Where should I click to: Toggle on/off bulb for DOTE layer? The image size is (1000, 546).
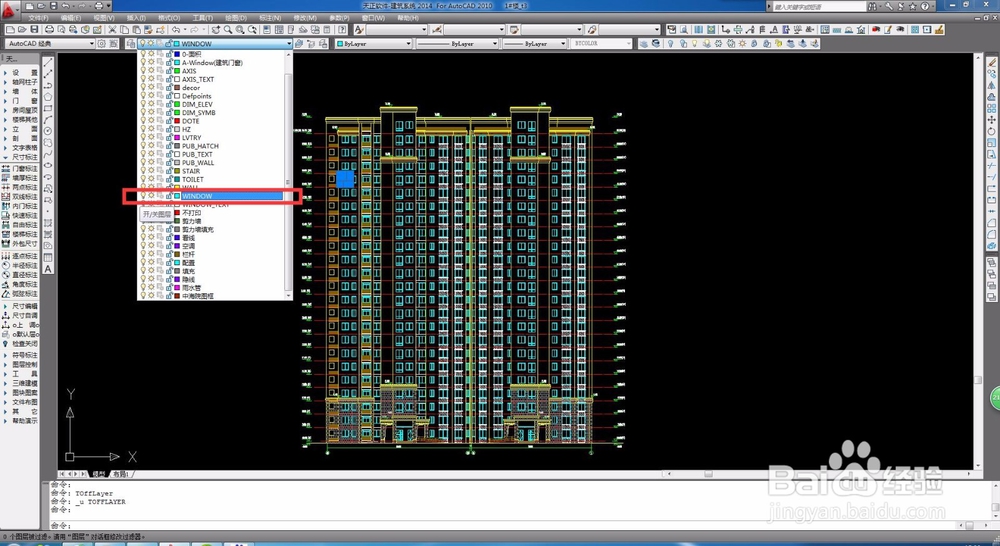tap(143, 121)
